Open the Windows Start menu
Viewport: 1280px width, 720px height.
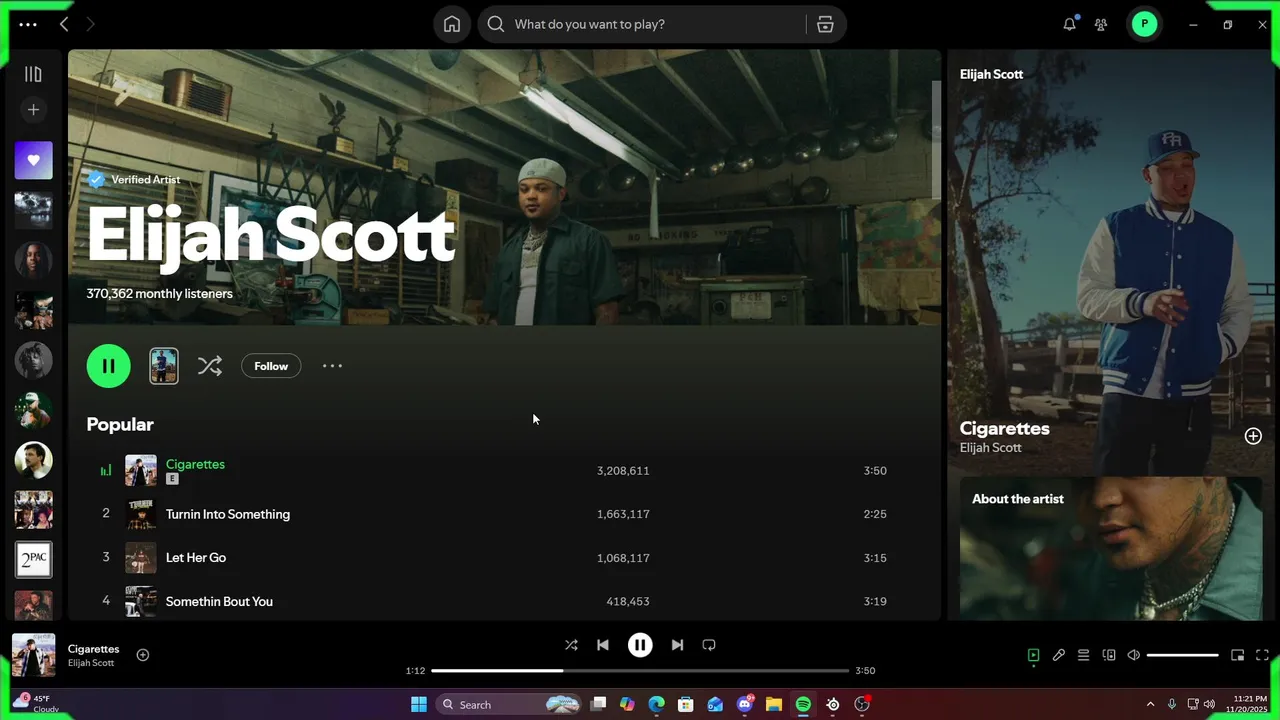419,704
